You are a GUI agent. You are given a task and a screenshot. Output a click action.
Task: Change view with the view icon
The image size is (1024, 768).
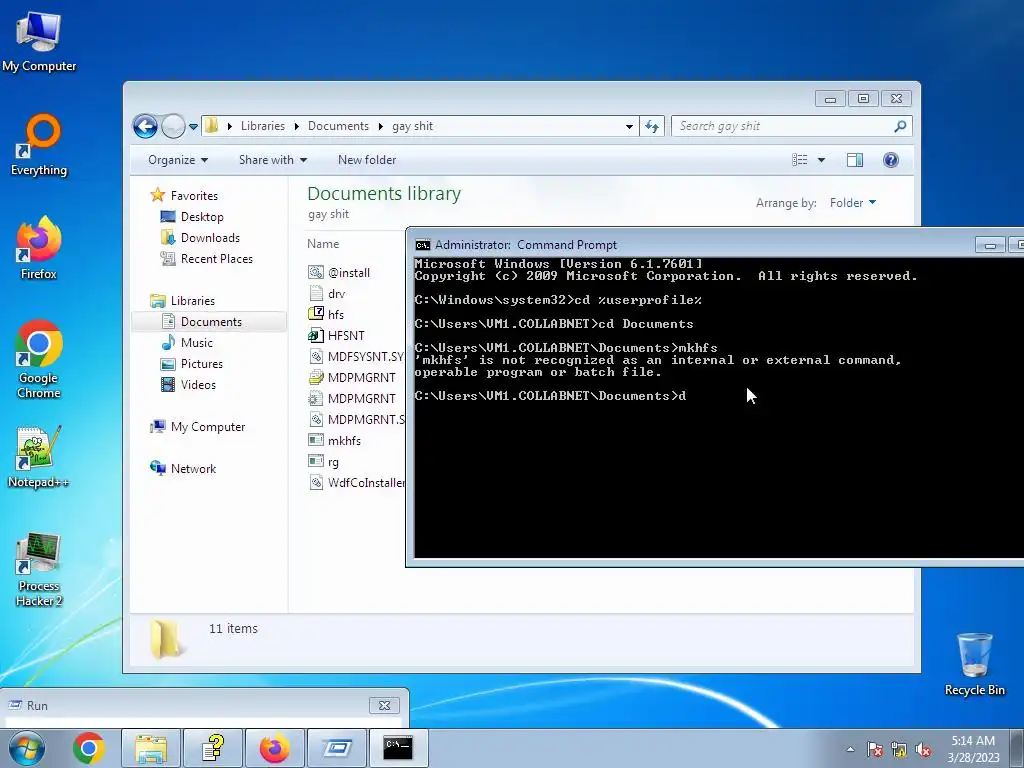(800, 160)
